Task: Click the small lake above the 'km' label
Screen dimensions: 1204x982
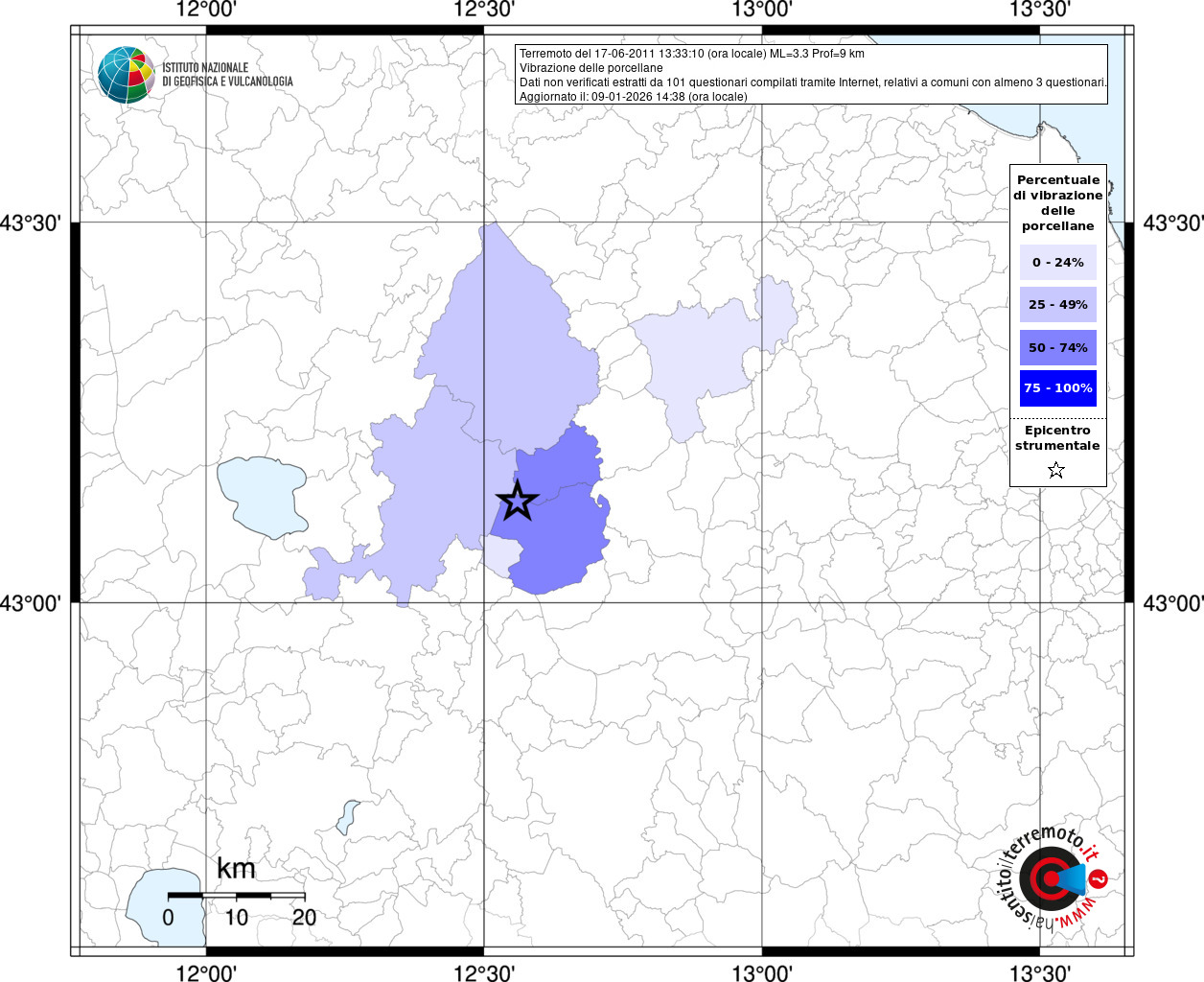Action: (348, 817)
